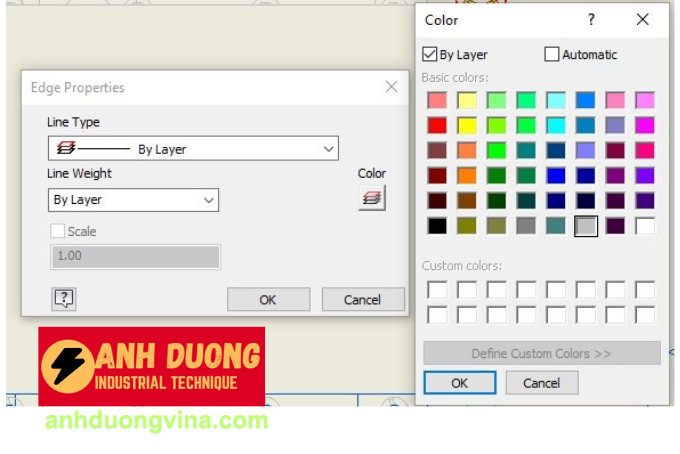The image size is (680, 454).
Task: Enable the Automatic color checkbox
Action: (552, 55)
